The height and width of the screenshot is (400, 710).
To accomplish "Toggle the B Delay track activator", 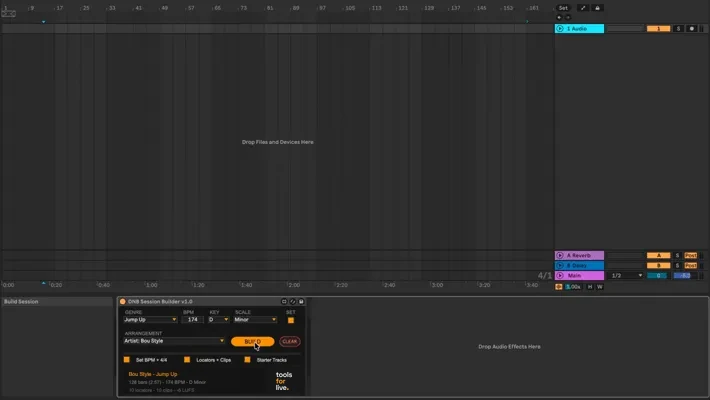I will coord(658,265).
